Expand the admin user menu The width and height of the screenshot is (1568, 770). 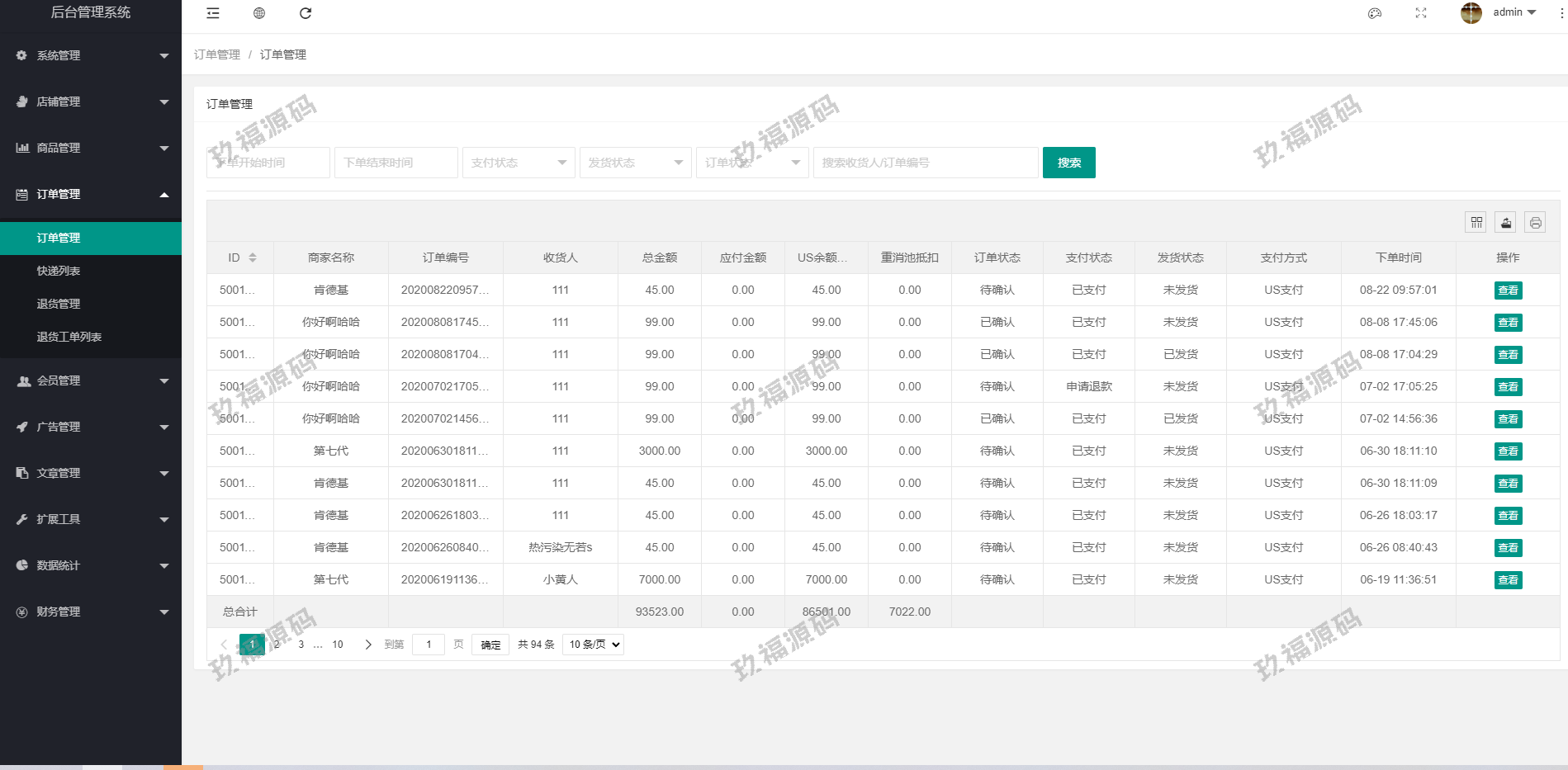[x=1514, y=12]
